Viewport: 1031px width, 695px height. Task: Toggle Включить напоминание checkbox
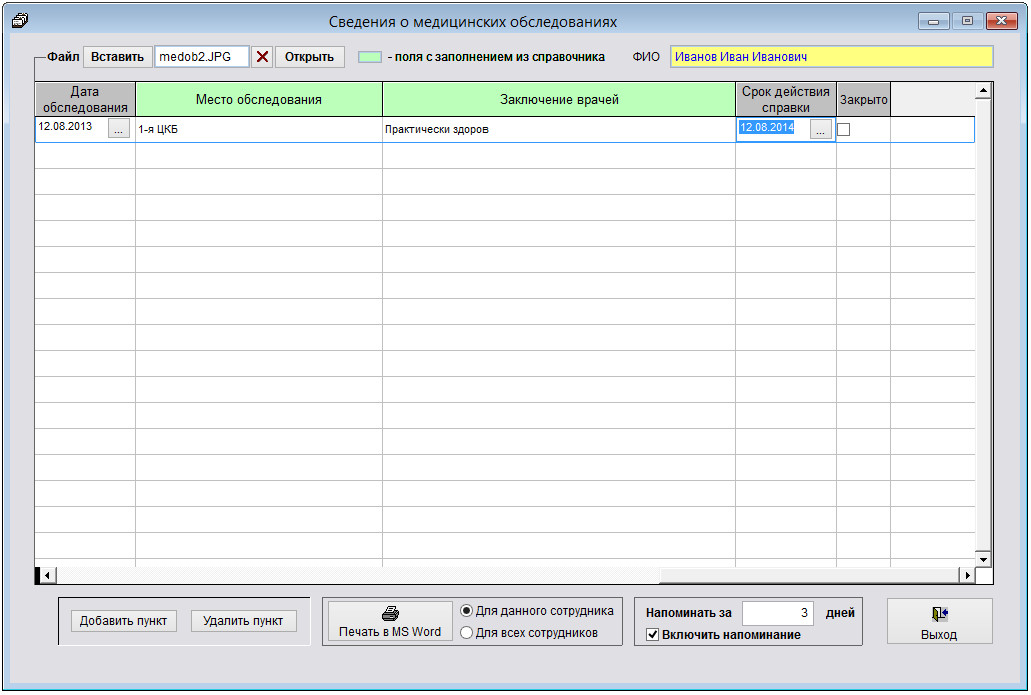click(653, 635)
